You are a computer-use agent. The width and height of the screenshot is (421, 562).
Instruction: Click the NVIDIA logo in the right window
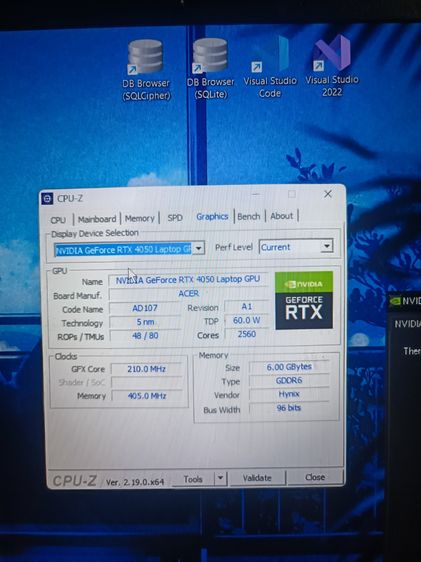395,301
